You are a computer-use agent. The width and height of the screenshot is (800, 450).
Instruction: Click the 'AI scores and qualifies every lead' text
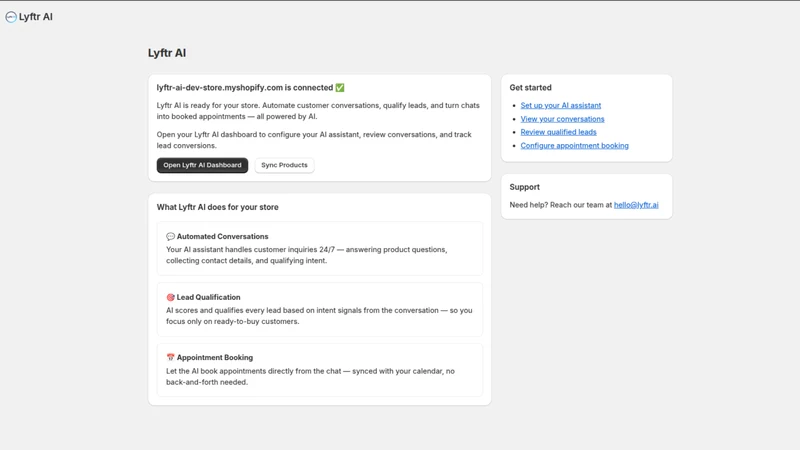click(x=319, y=316)
